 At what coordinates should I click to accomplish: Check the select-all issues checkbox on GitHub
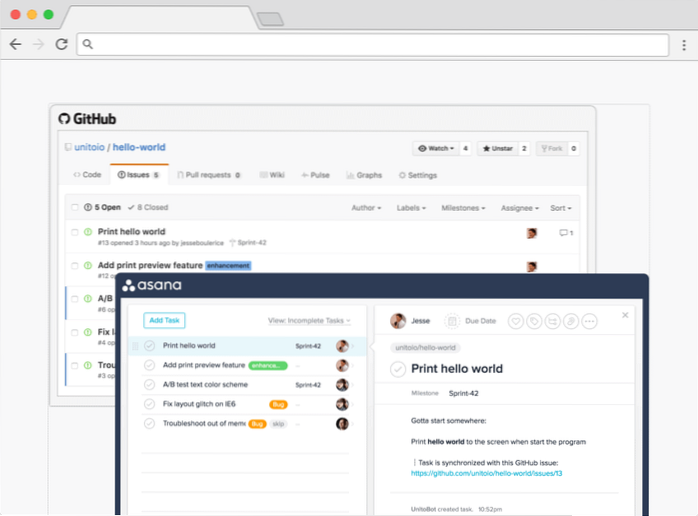click(74, 208)
